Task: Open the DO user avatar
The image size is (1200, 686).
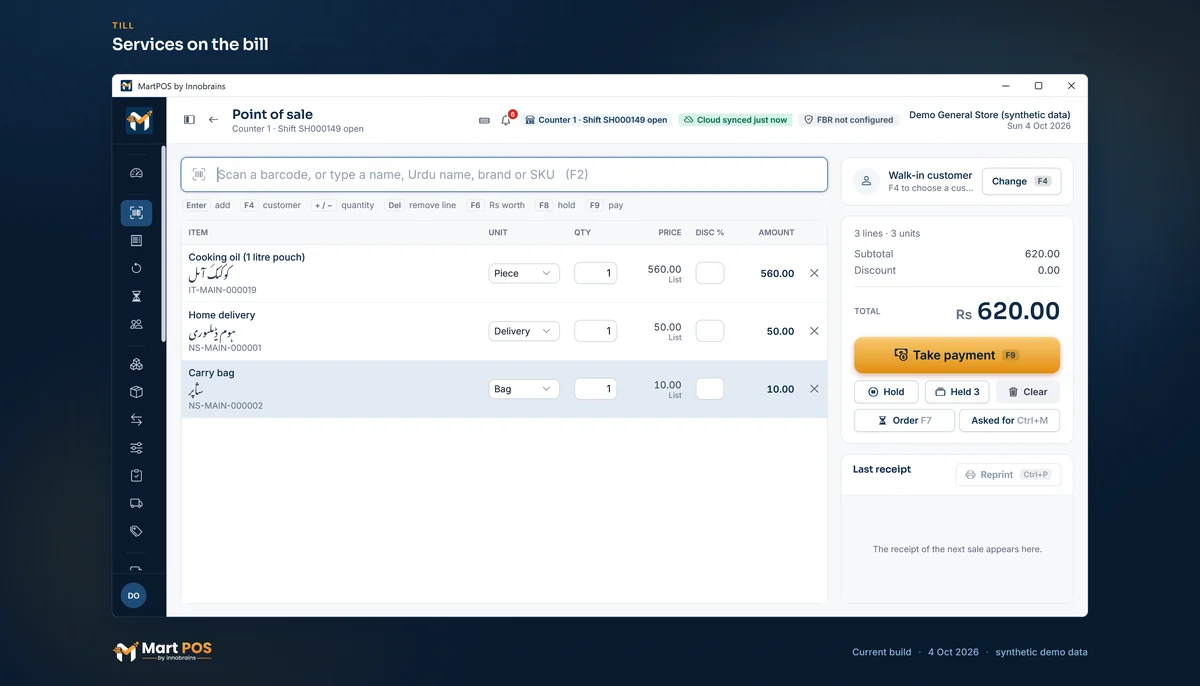Action: (x=134, y=595)
